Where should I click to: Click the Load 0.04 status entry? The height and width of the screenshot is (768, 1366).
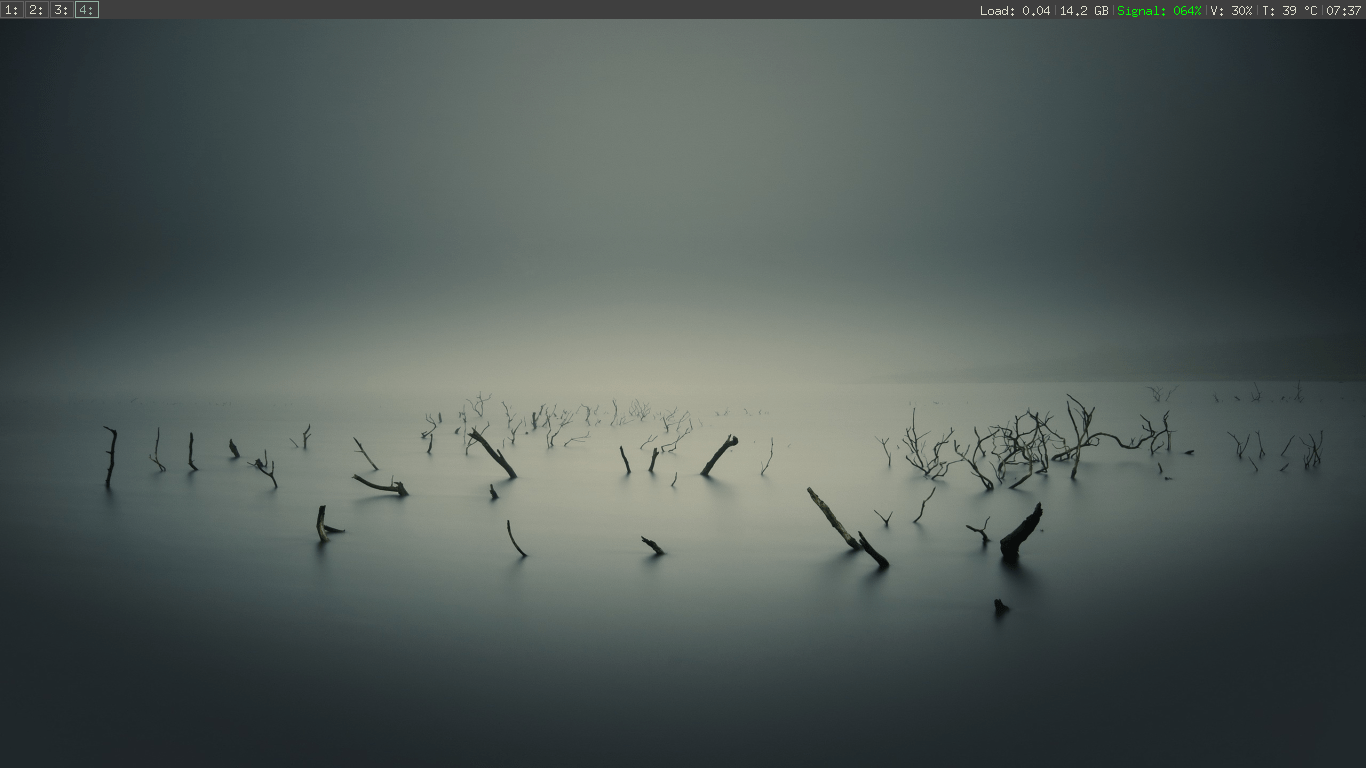(1015, 10)
